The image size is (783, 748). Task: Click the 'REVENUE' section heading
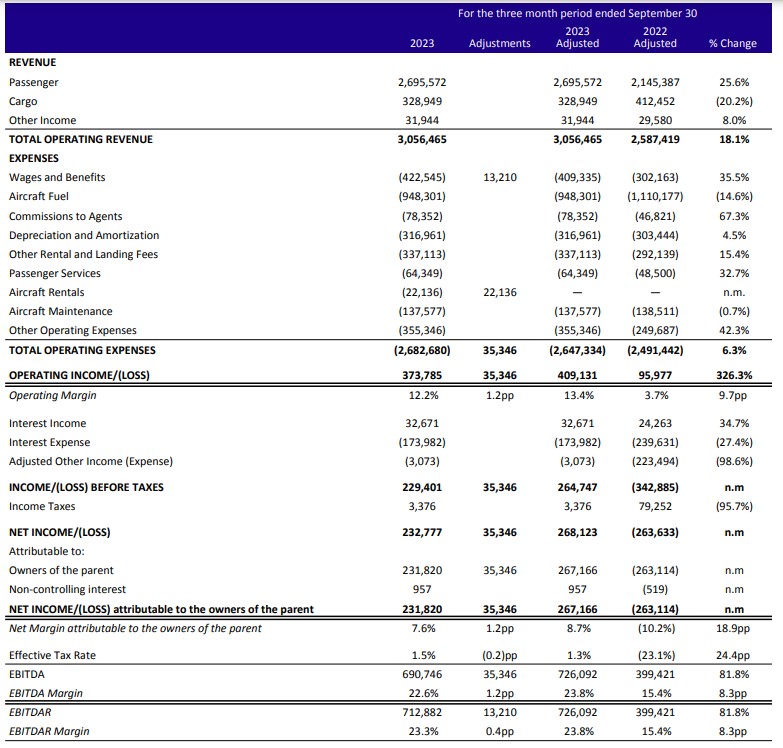click(x=32, y=62)
